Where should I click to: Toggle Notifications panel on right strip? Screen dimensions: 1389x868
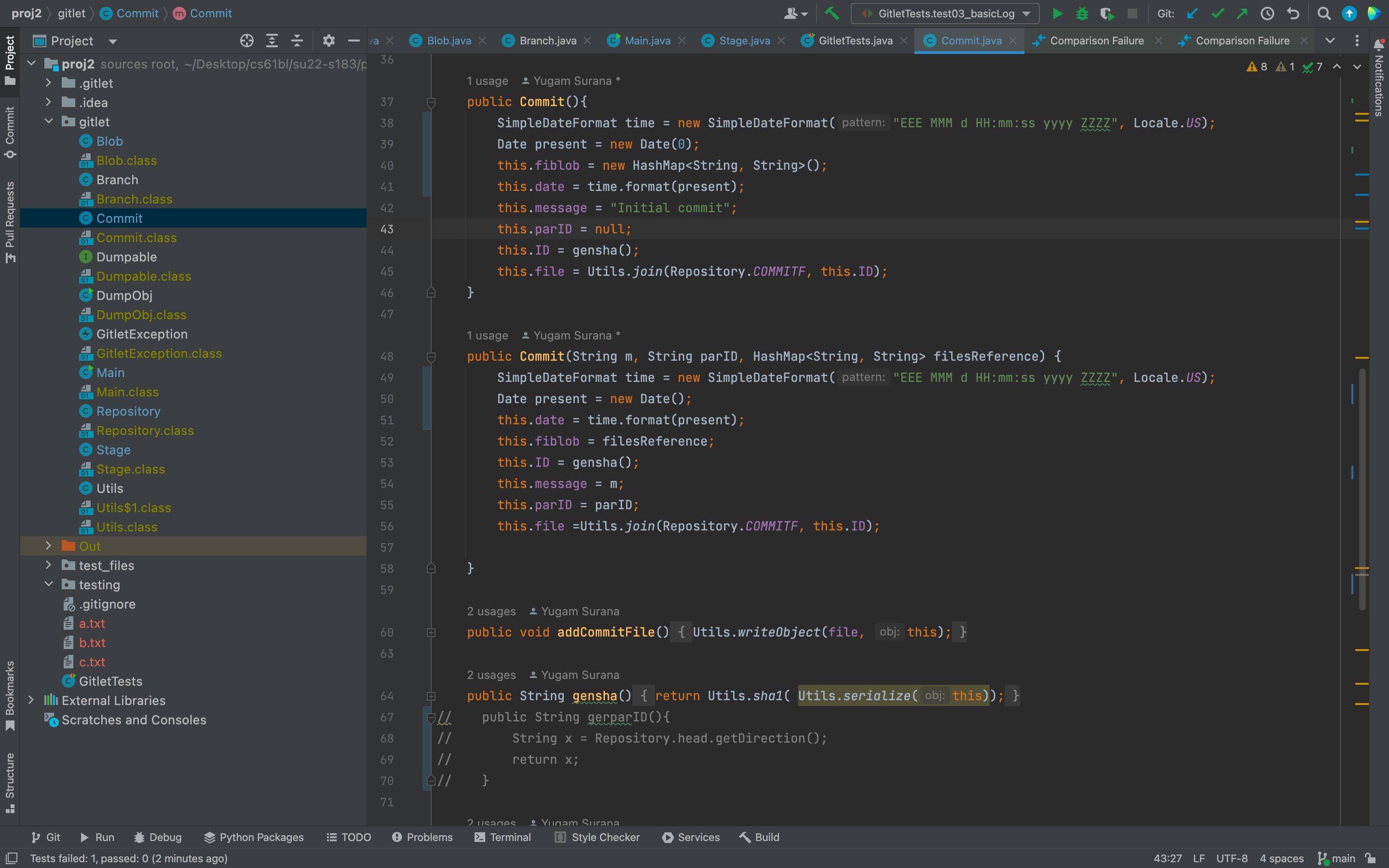pos(1379,81)
